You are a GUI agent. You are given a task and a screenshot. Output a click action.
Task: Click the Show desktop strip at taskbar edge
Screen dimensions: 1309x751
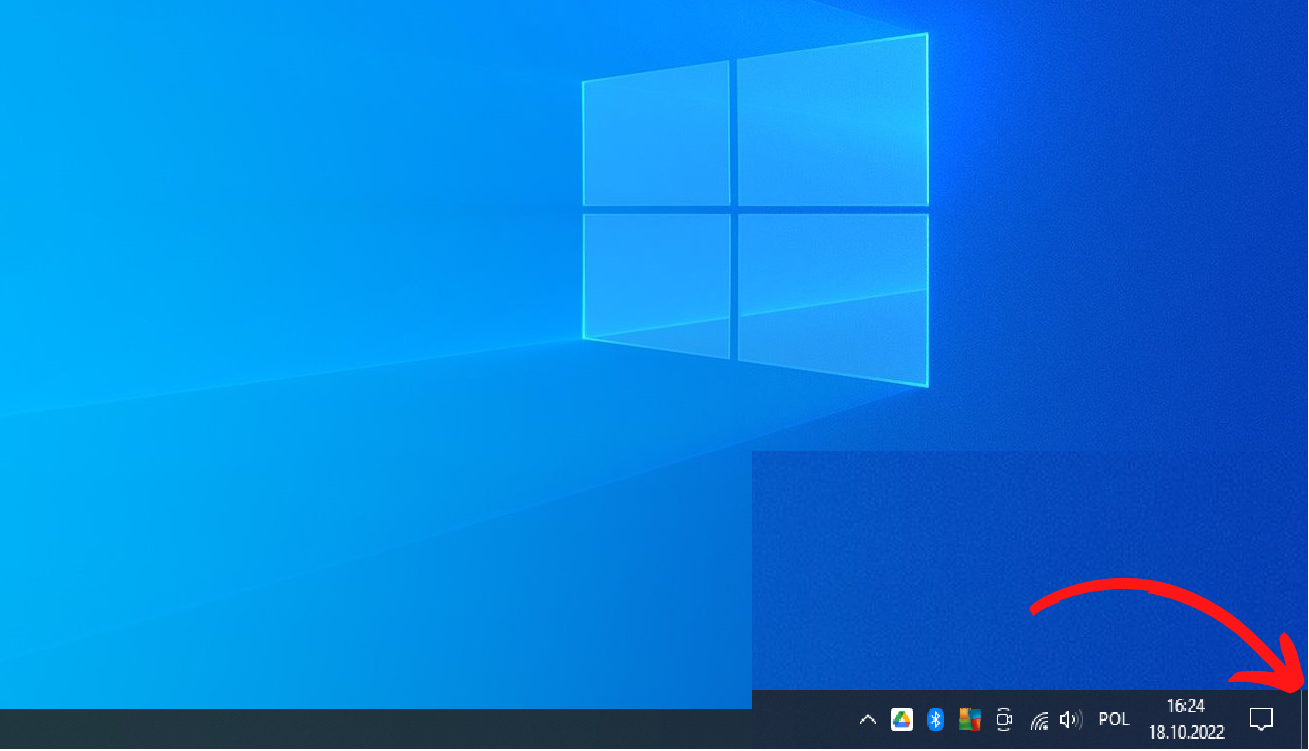pyautogui.click(x=1304, y=719)
